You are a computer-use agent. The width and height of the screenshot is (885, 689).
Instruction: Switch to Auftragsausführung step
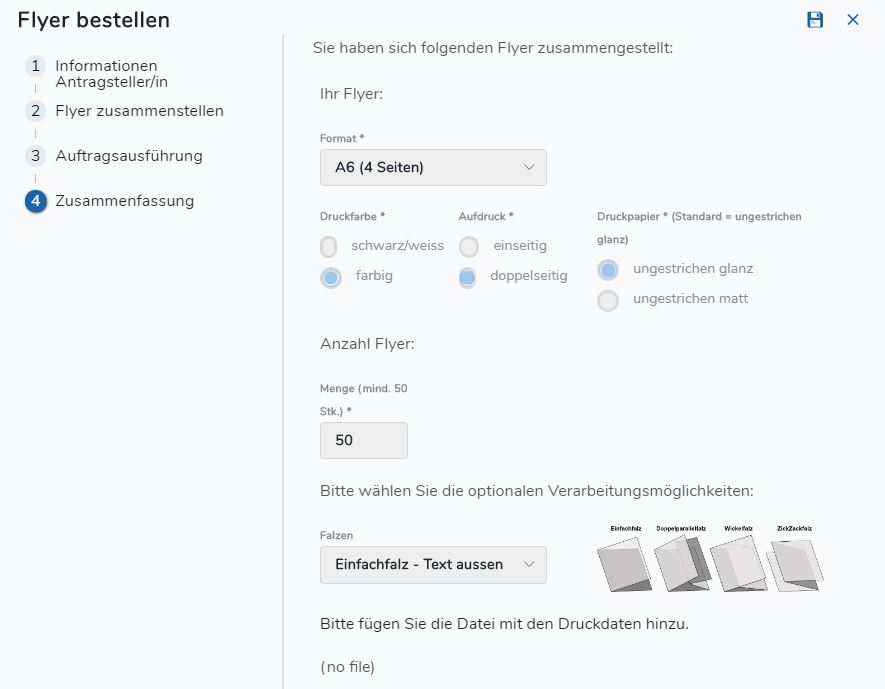coord(129,156)
